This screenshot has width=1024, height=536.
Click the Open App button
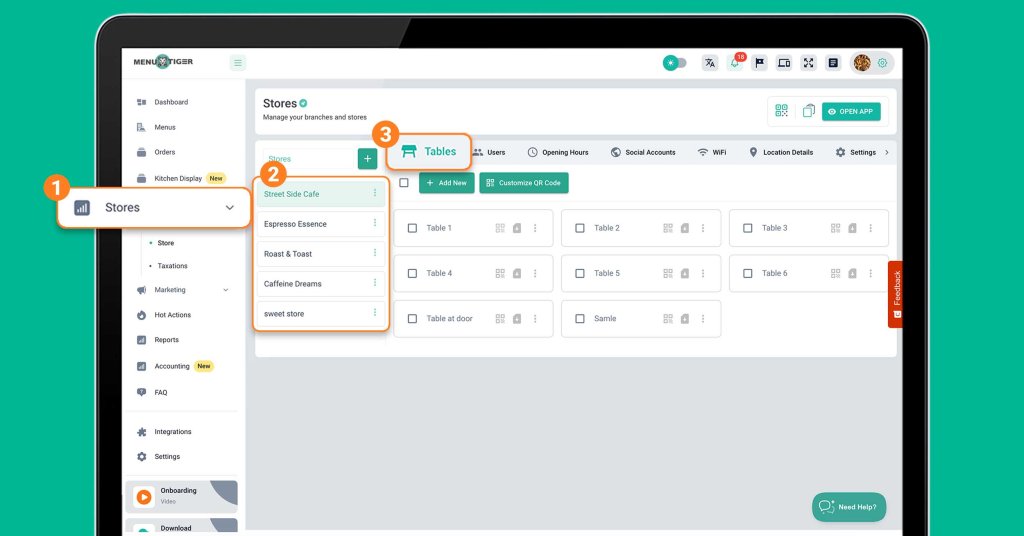pos(851,111)
